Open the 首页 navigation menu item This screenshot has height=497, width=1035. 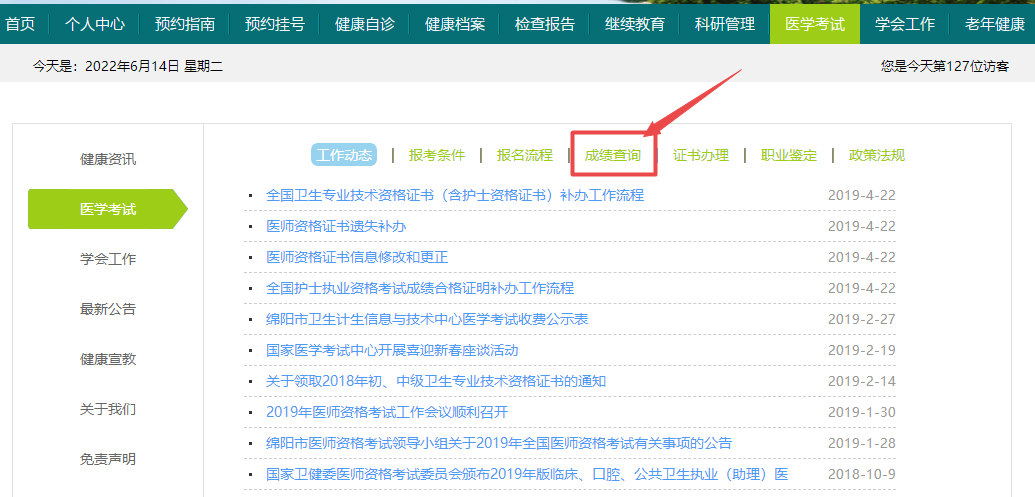coord(20,24)
